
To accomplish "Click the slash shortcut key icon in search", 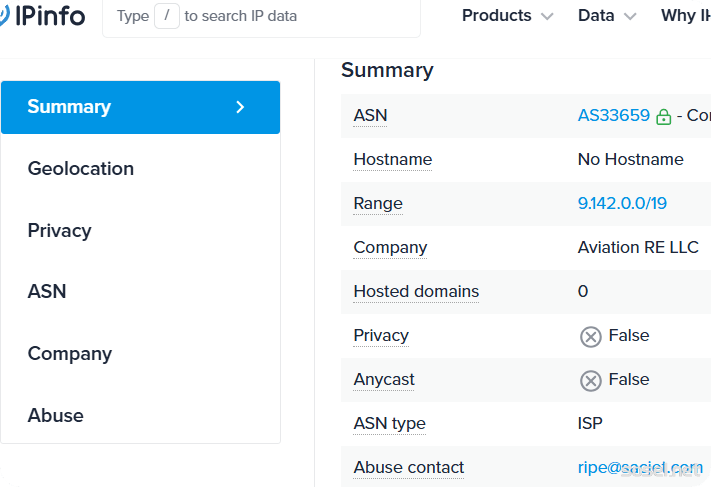I will 167,16.
